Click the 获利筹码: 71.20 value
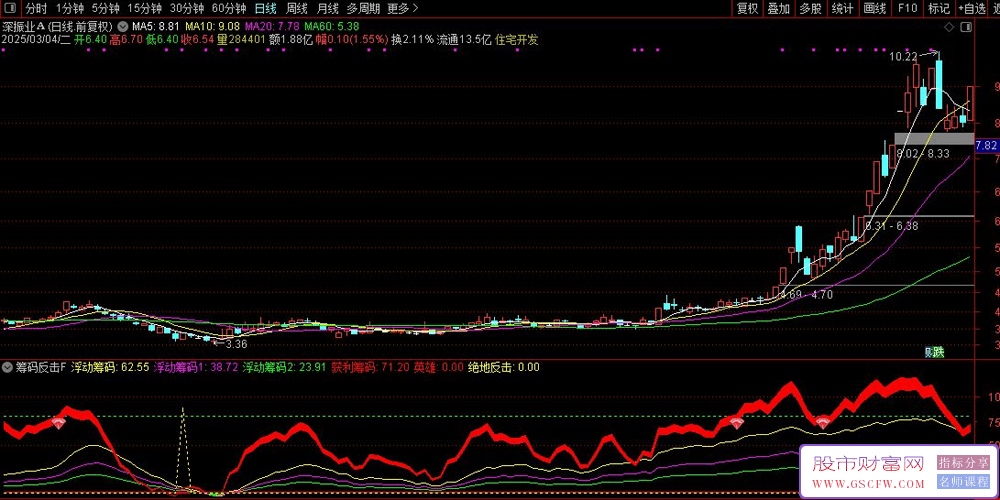 [371, 367]
